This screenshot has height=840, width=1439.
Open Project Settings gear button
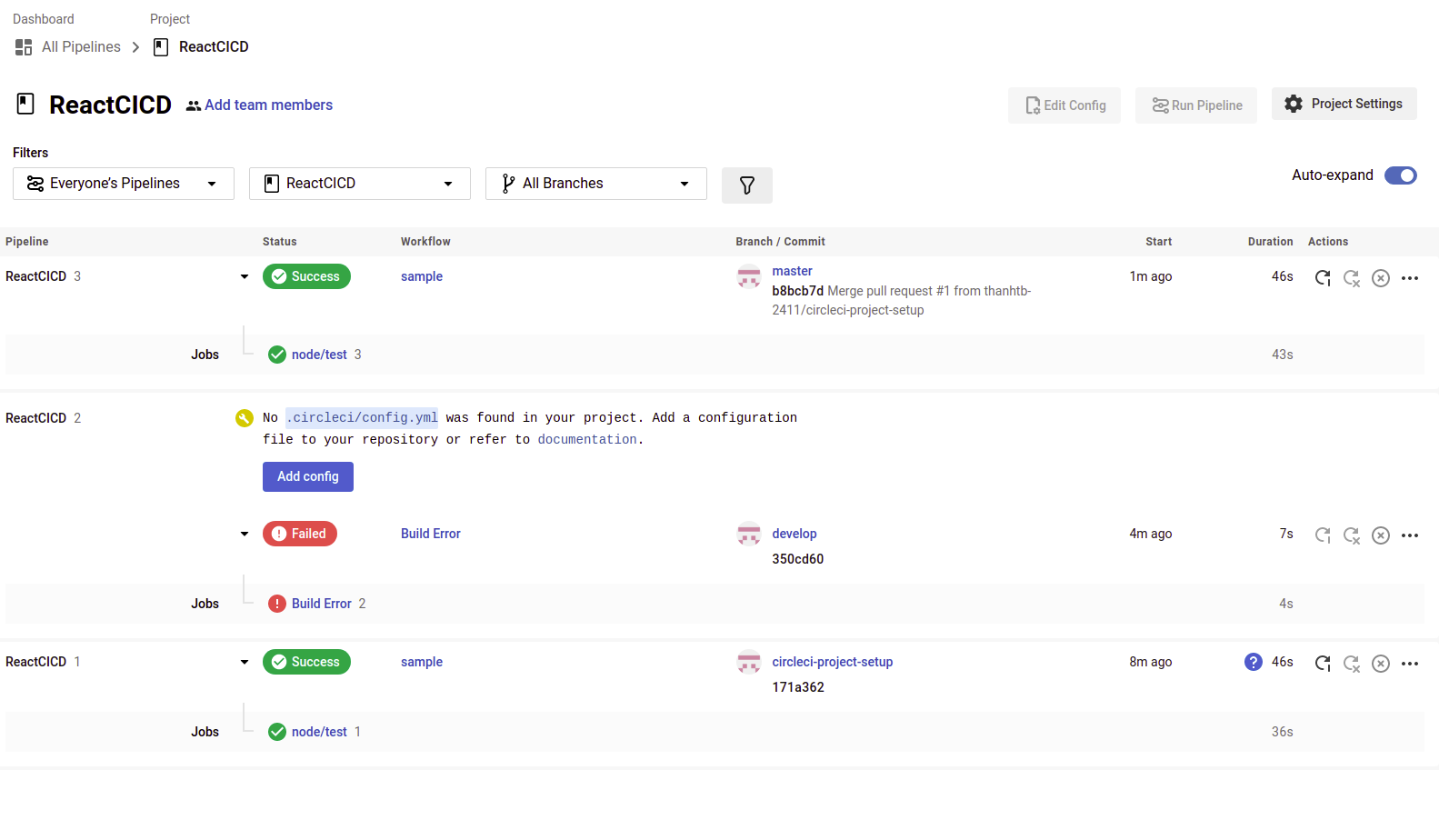(x=1344, y=104)
